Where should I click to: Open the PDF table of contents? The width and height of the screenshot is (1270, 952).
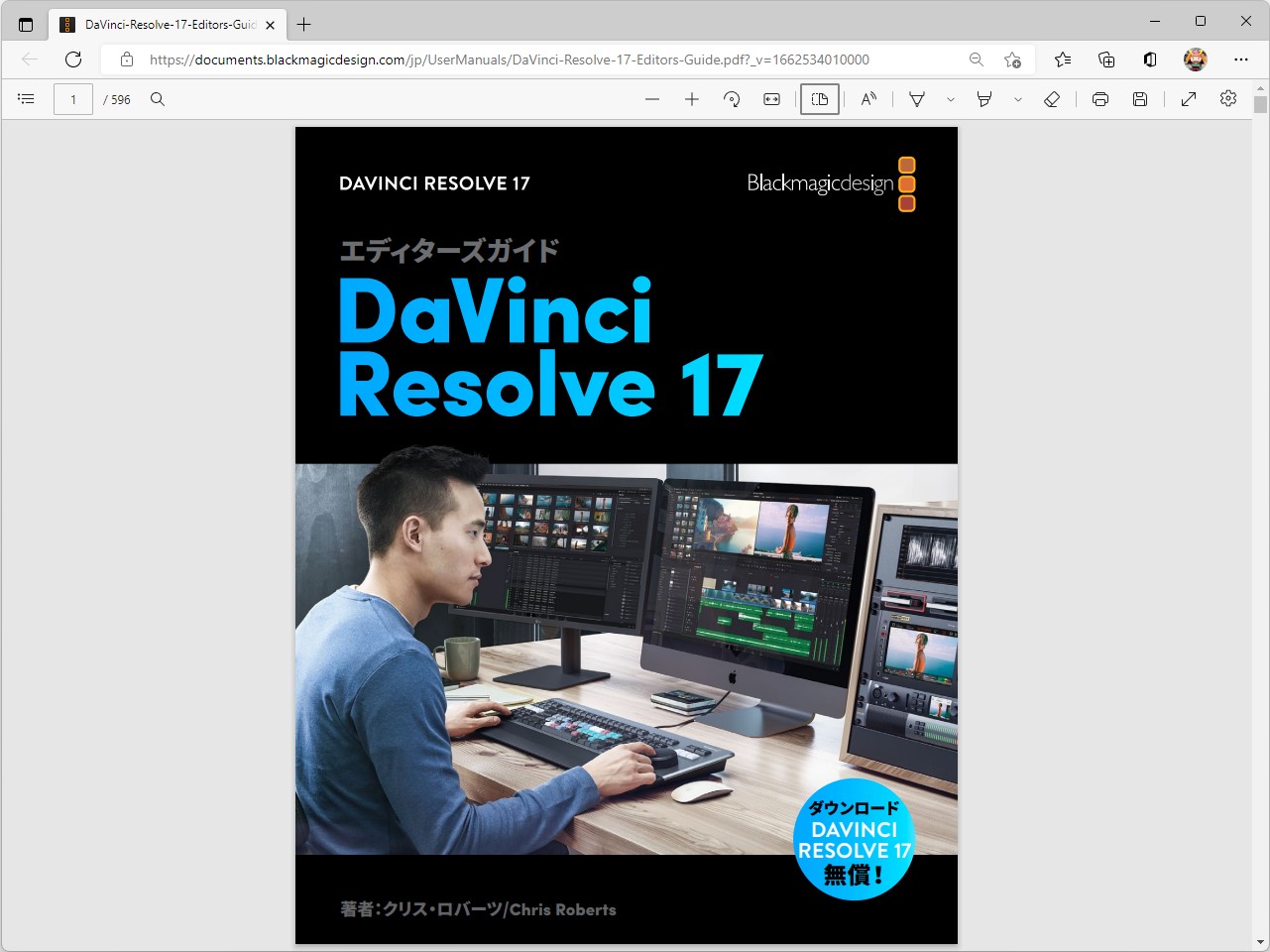26,98
